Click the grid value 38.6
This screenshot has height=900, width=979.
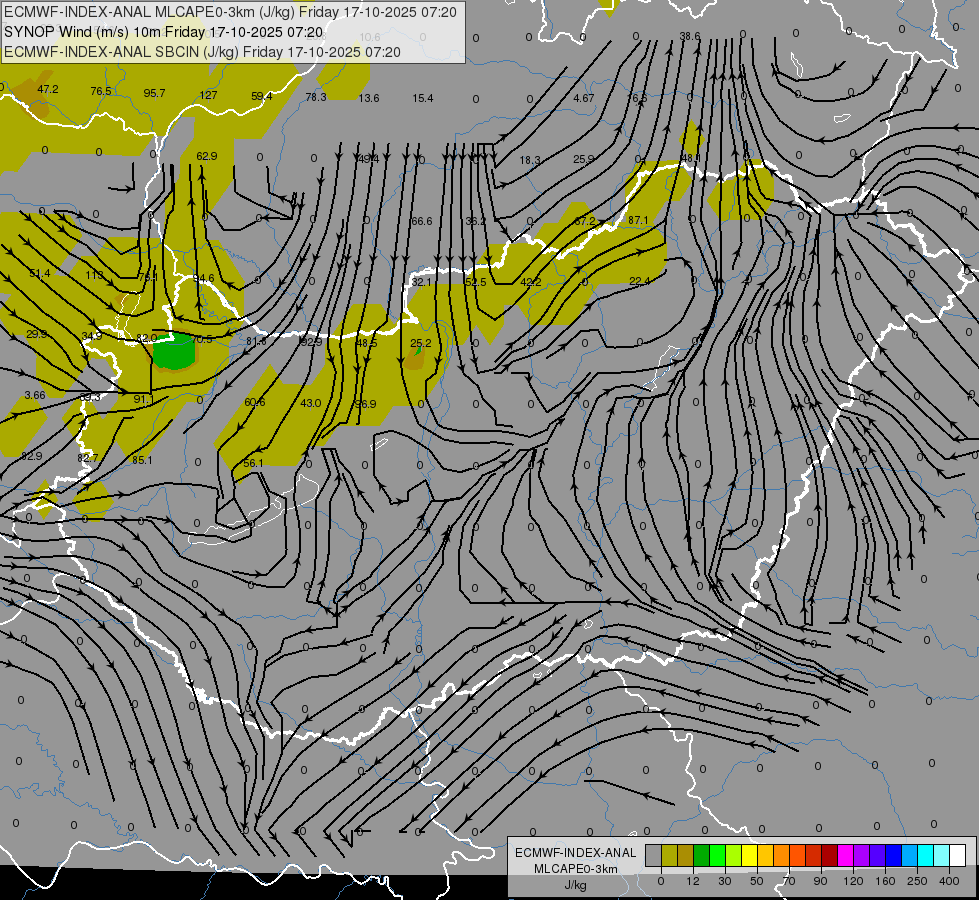[690, 36]
